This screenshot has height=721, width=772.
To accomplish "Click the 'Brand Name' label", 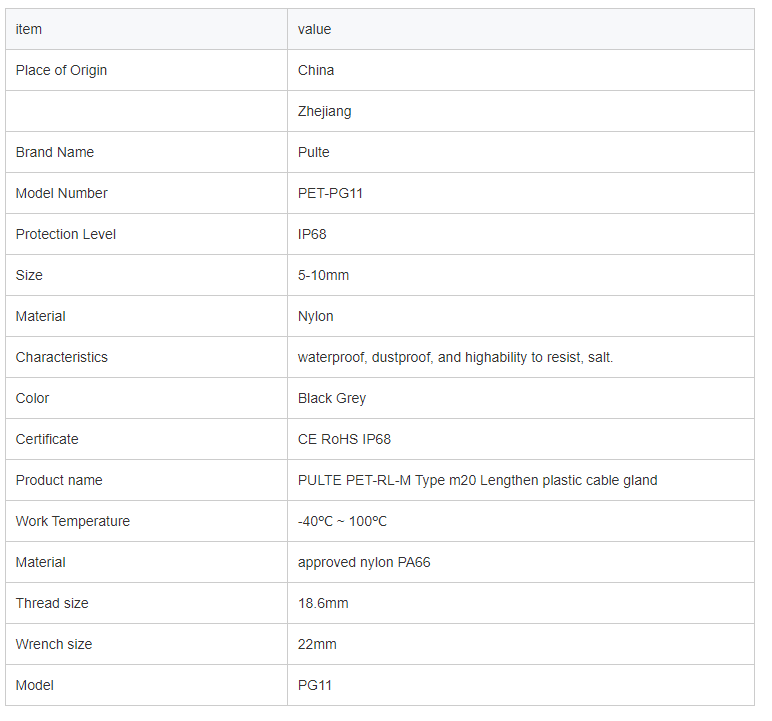I will (55, 152).
